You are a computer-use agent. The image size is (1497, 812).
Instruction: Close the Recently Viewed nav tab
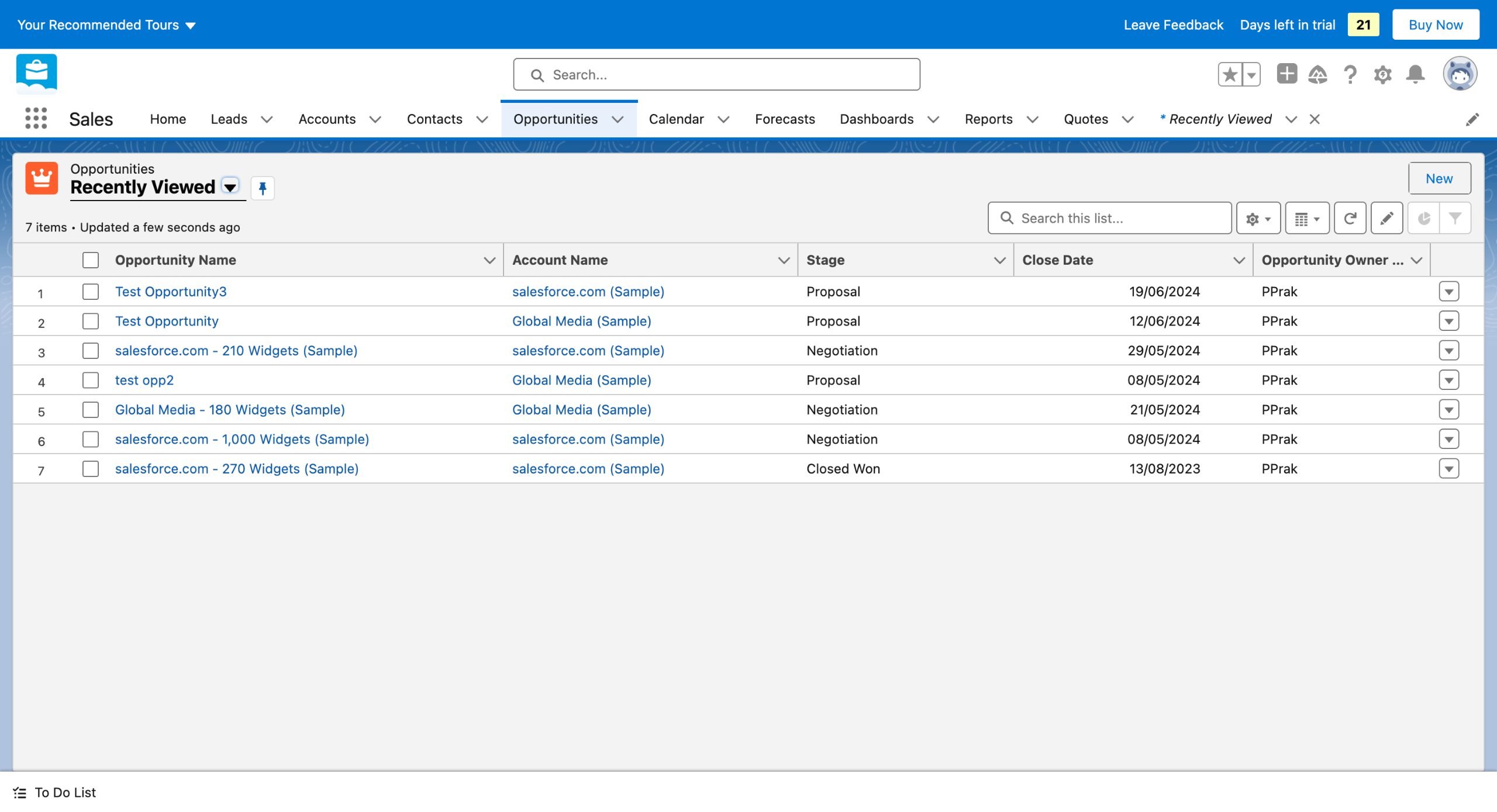pos(1315,119)
